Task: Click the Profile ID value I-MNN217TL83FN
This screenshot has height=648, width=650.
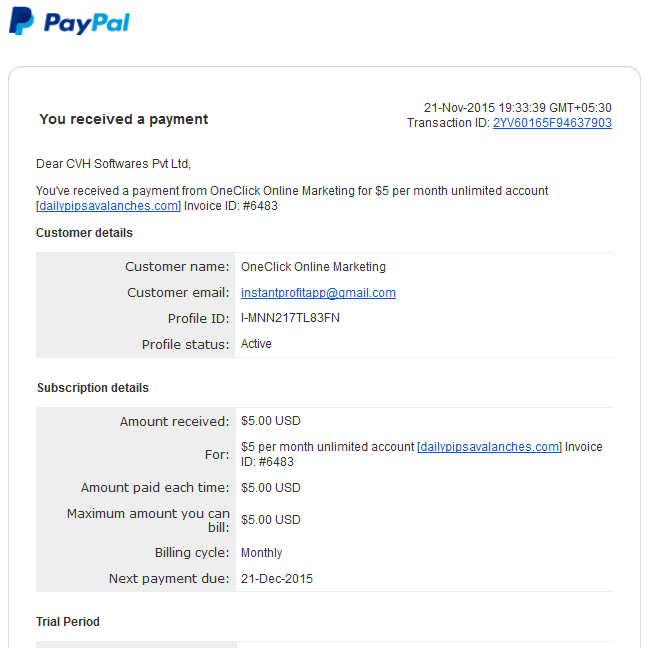Action: click(290, 318)
